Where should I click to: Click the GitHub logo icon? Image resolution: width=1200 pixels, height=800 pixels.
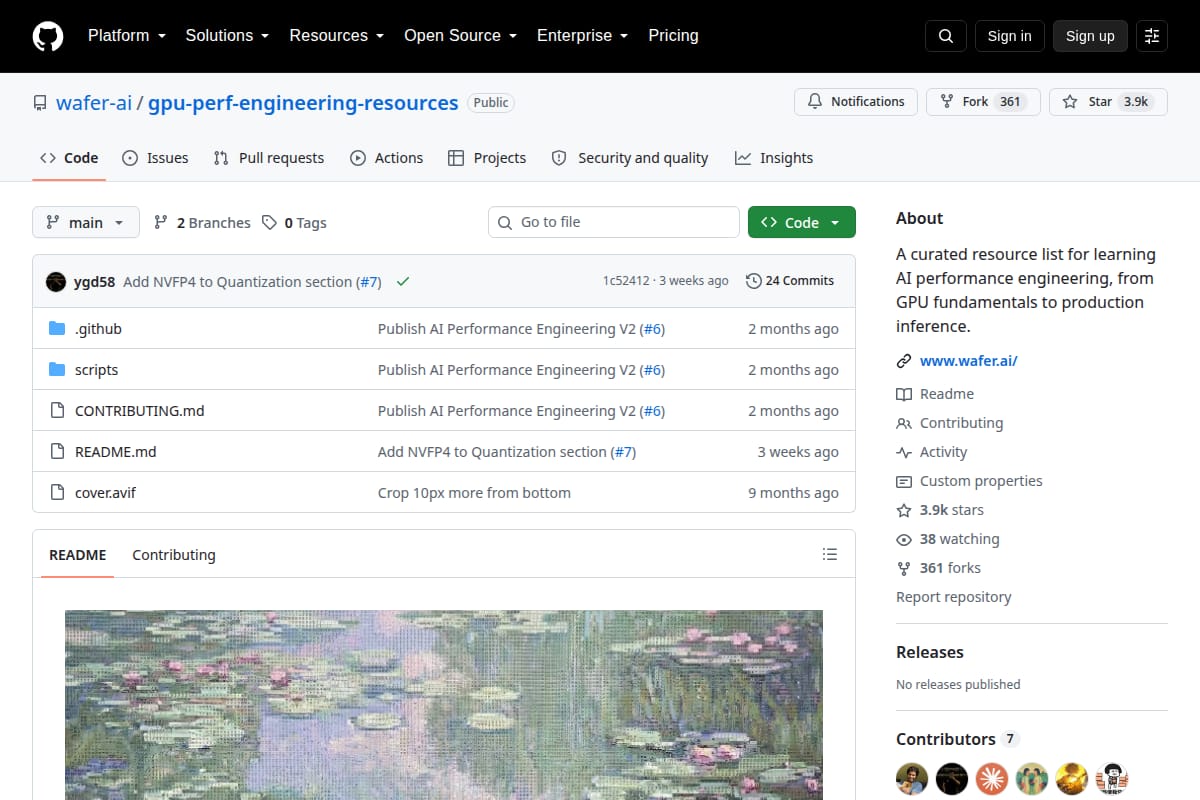coord(48,36)
